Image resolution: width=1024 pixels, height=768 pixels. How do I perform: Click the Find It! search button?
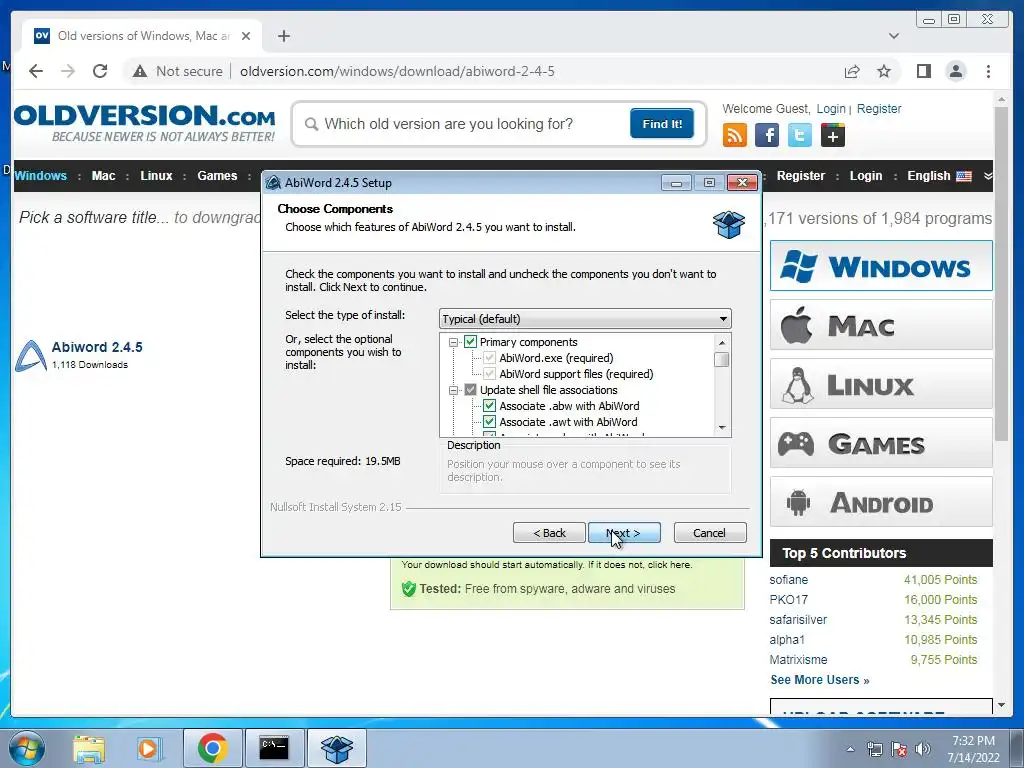coord(662,123)
